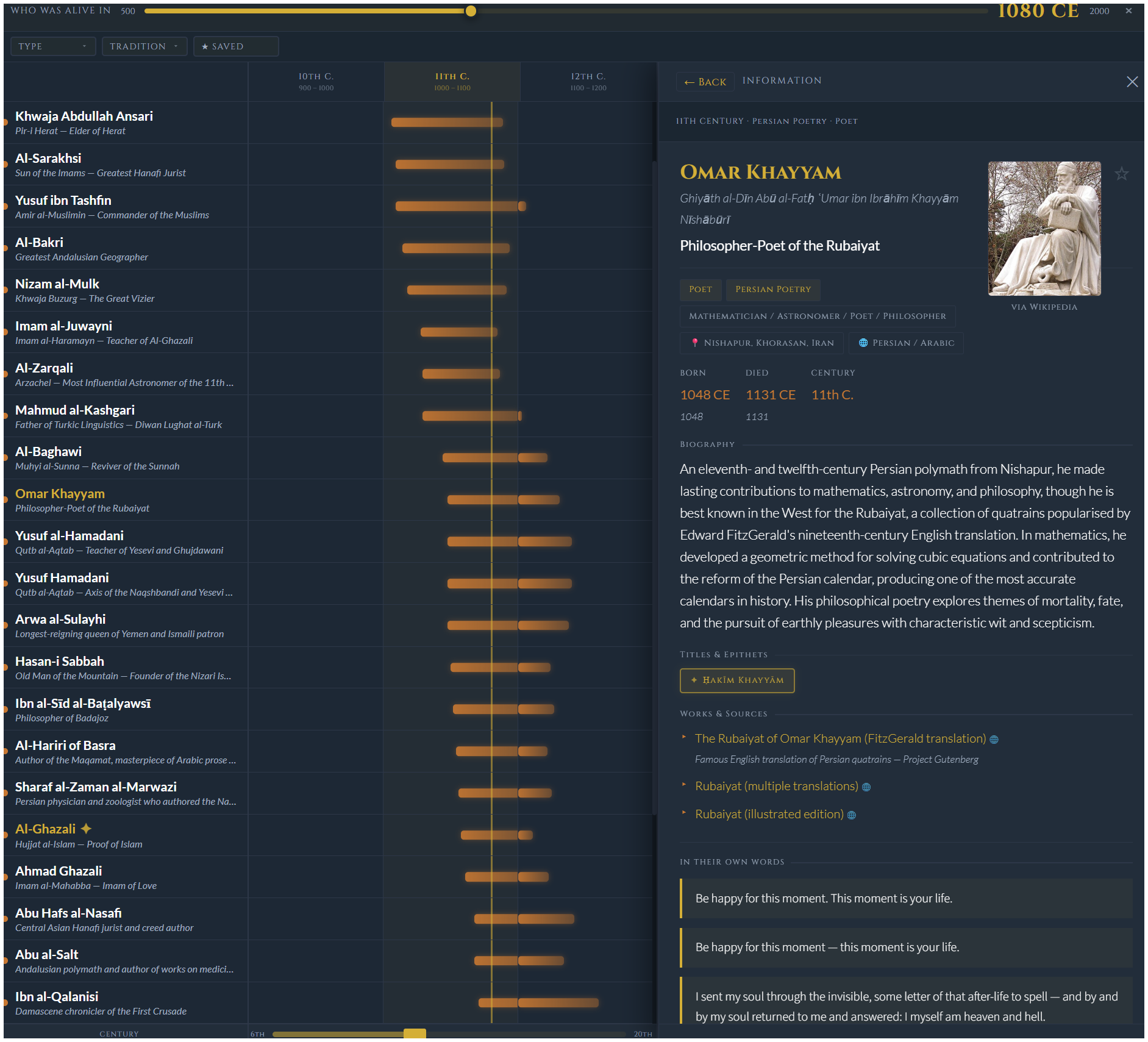Click the Omar Khayyam statue thumbnail
The width and height of the screenshot is (1148, 1042).
click(1043, 230)
